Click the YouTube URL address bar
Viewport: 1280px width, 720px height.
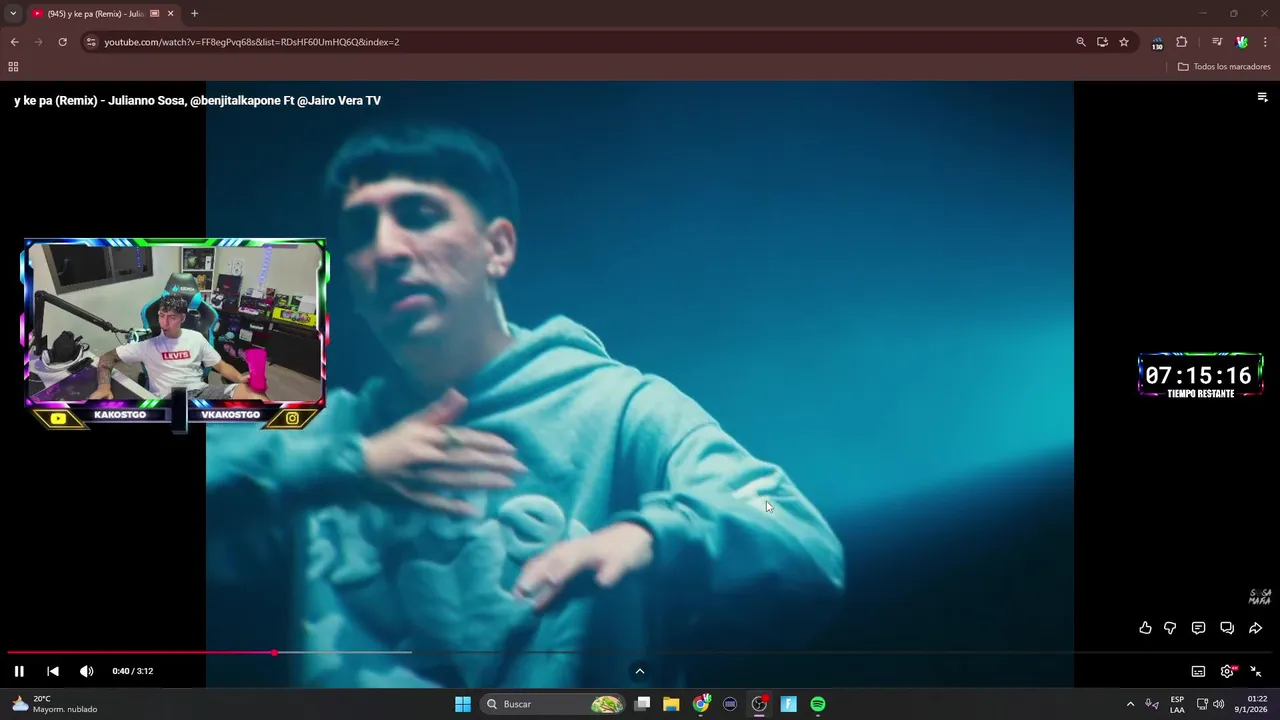252,42
